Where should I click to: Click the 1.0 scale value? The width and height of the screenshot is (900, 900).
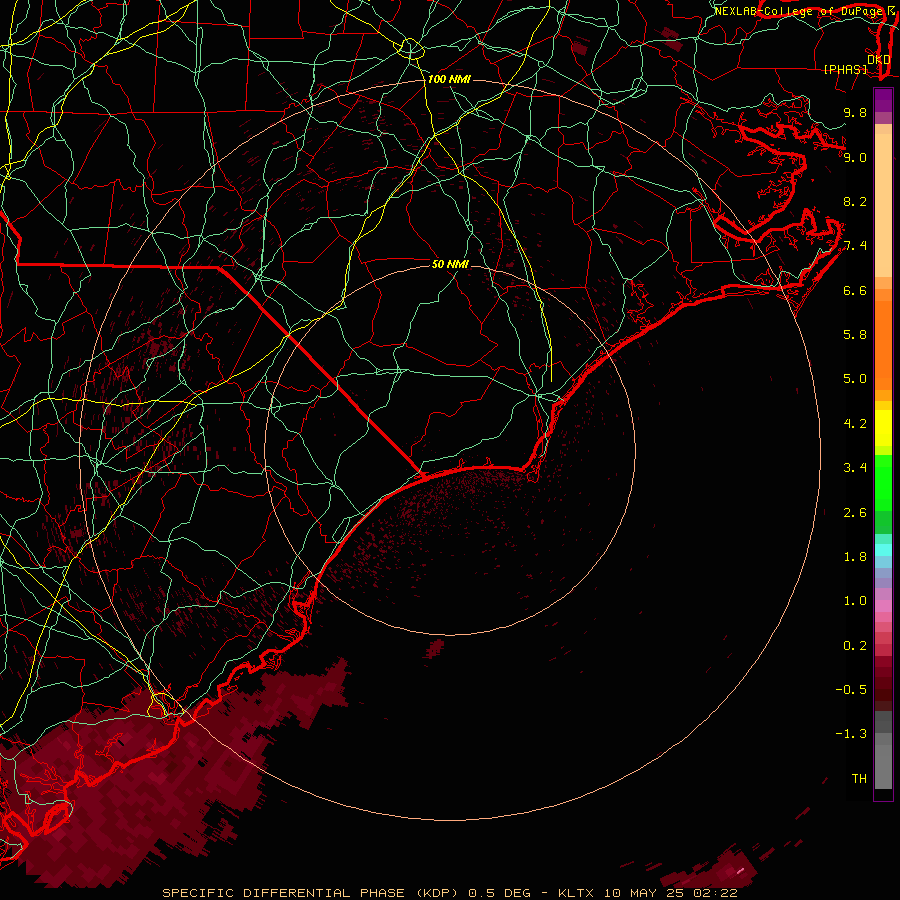855,601
